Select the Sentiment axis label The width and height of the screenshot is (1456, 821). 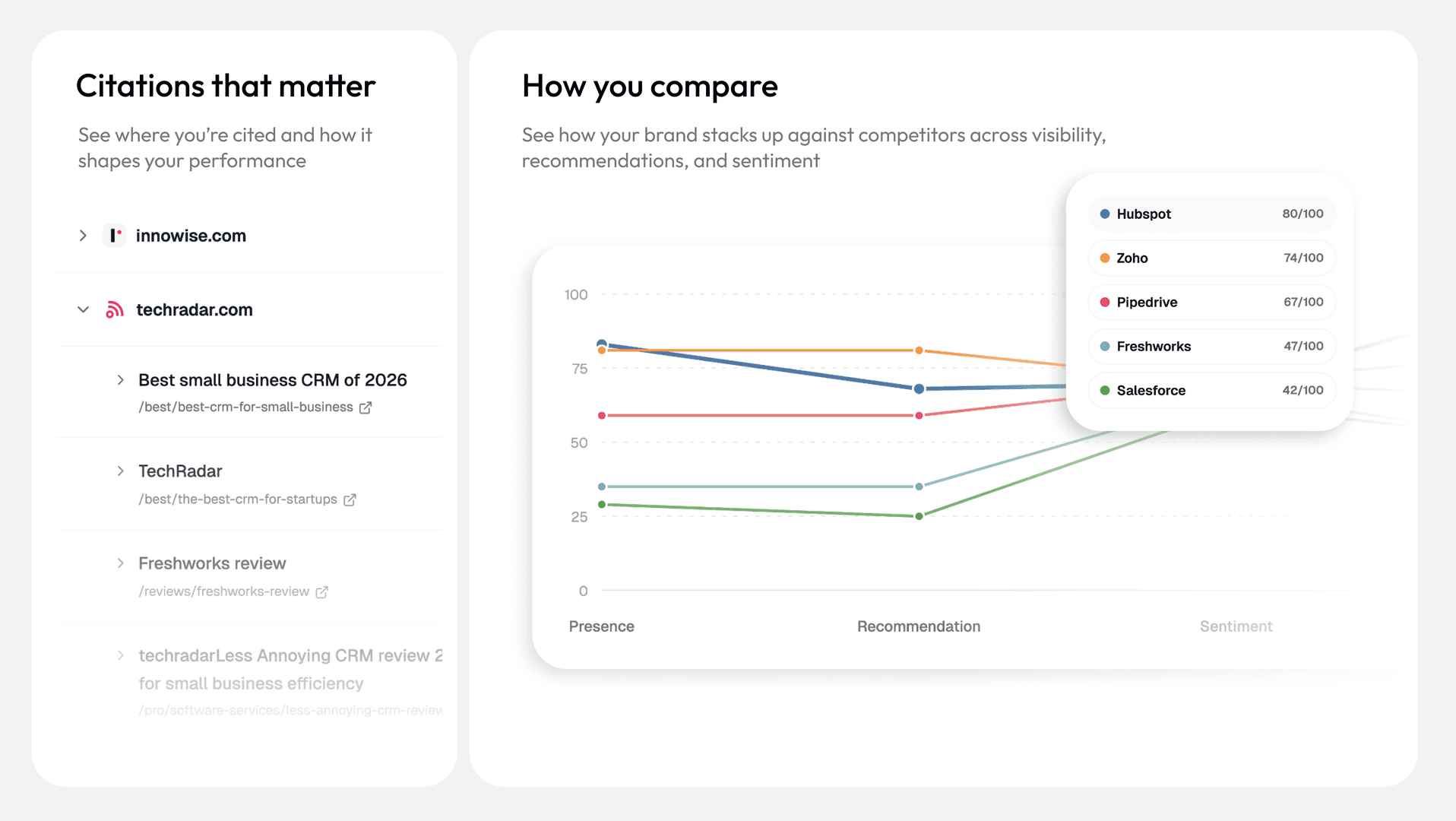pos(1236,626)
